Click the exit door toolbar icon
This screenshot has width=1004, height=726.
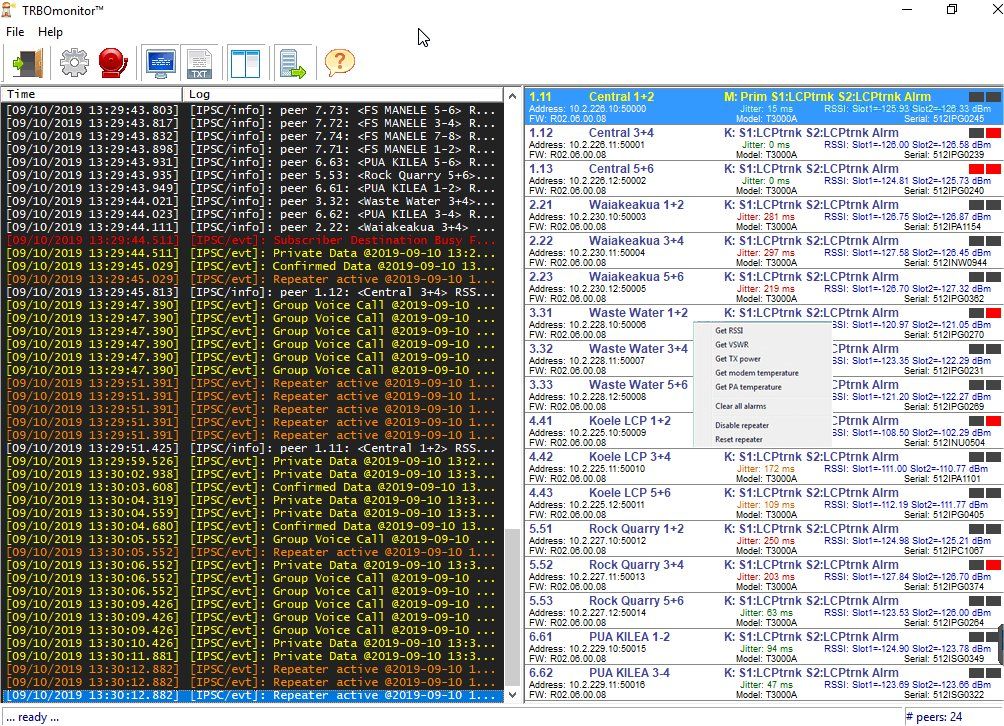point(27,63)
